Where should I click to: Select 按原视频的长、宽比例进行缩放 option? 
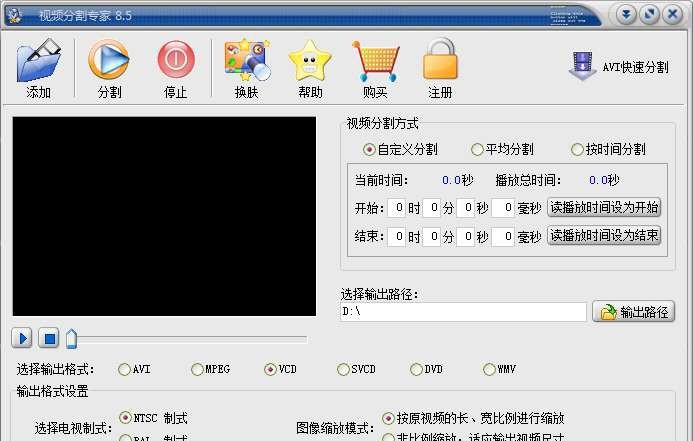pyautogui.click(x=473, y=418)
